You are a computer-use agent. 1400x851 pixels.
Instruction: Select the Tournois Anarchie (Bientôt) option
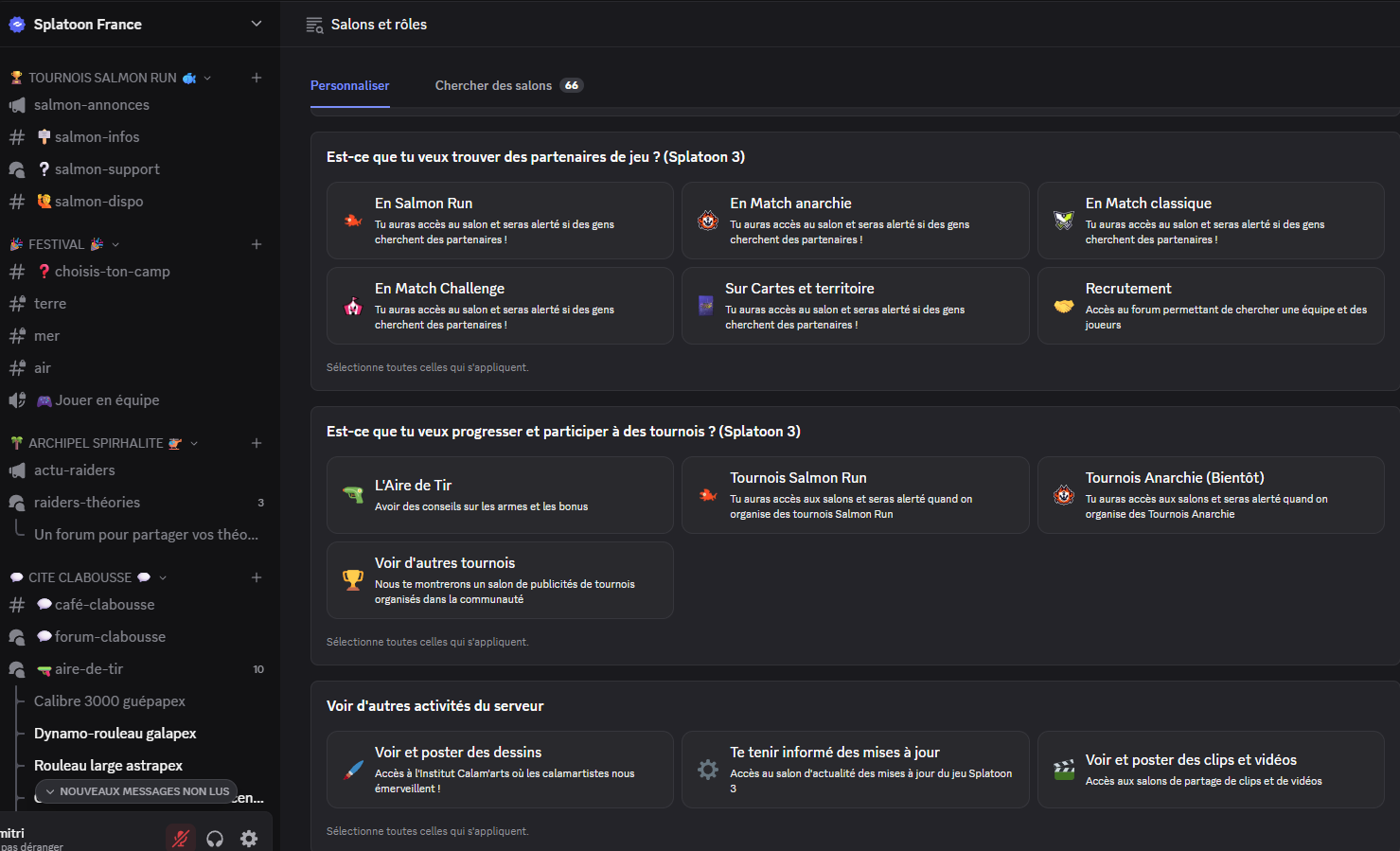click(1211, 495)
